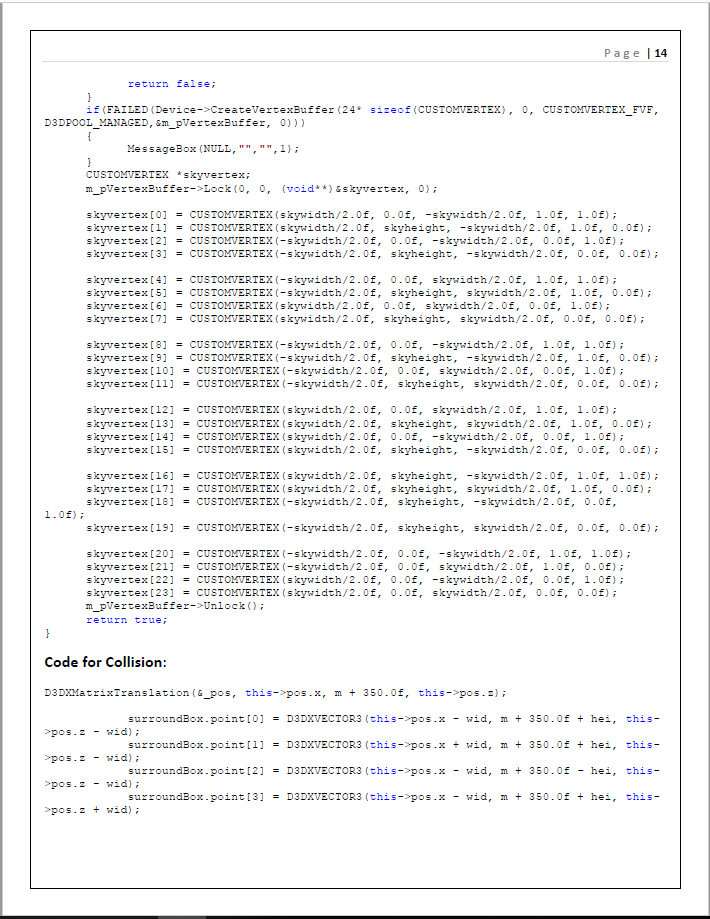
Task: Click the skyvertex[6] assignment line
Action: (348, 306)
